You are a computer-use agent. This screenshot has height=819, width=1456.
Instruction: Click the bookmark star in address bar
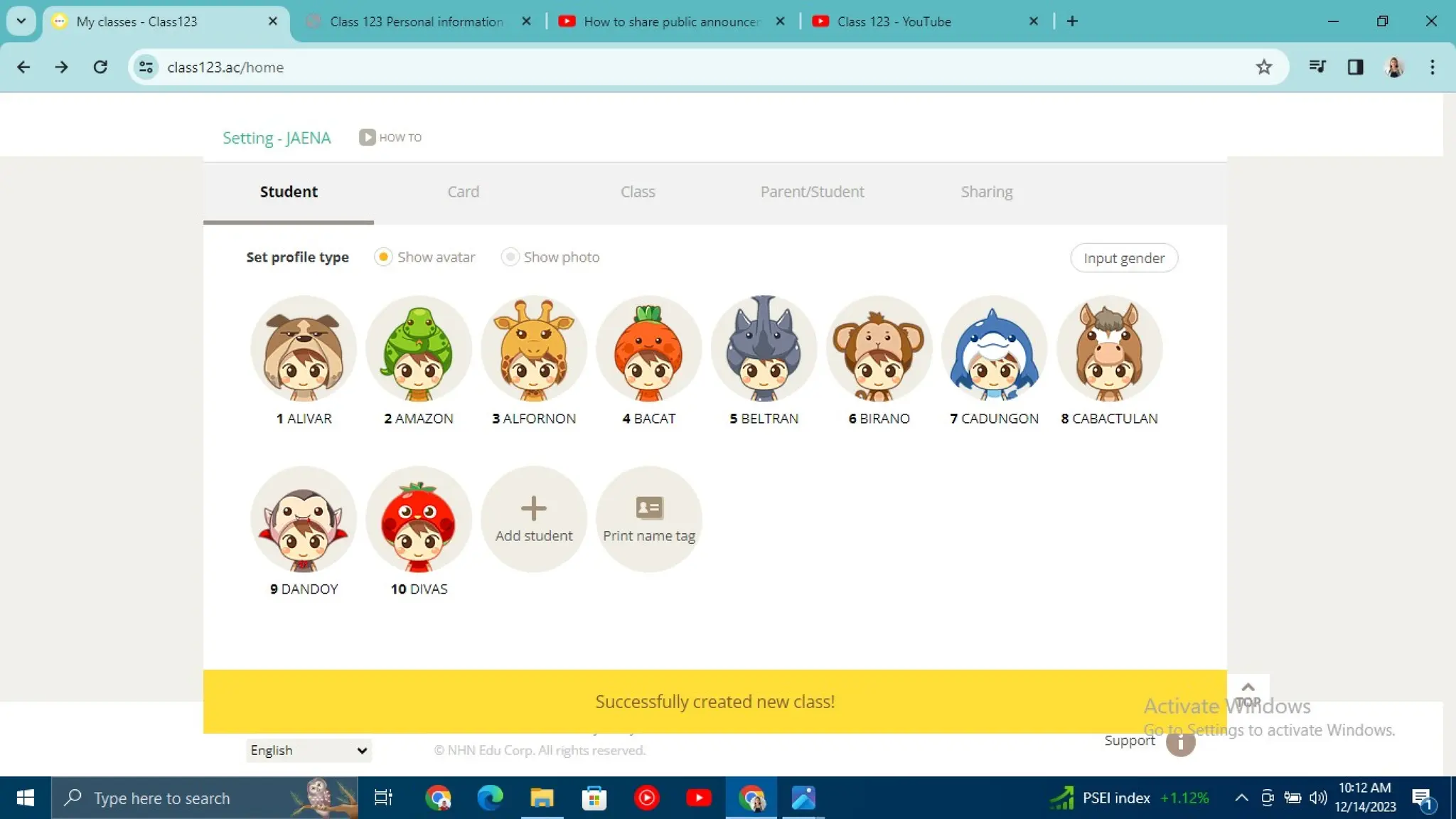click(x=1263, y=67)
